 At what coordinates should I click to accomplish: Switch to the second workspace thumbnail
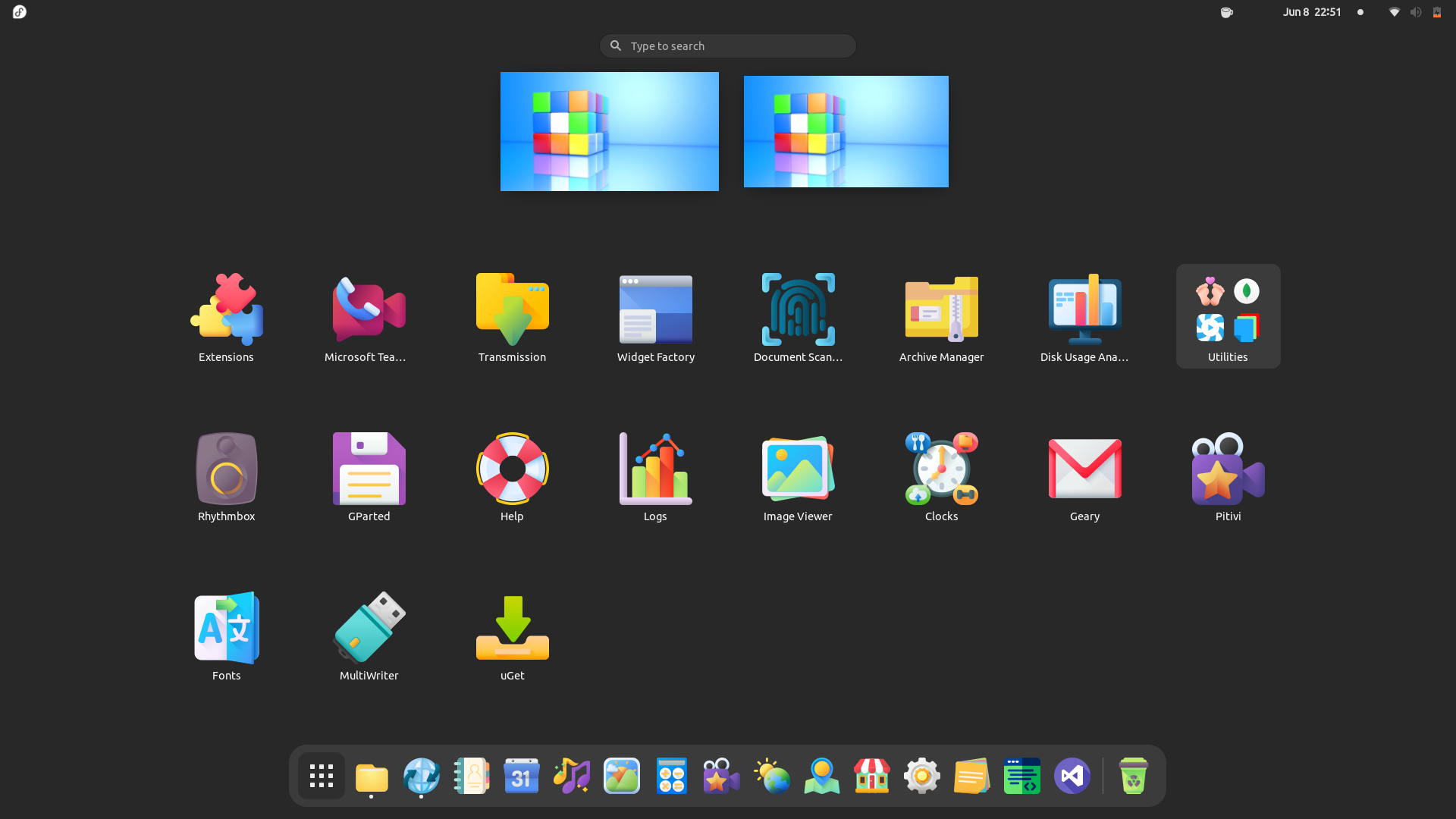[x=846, y=131]
